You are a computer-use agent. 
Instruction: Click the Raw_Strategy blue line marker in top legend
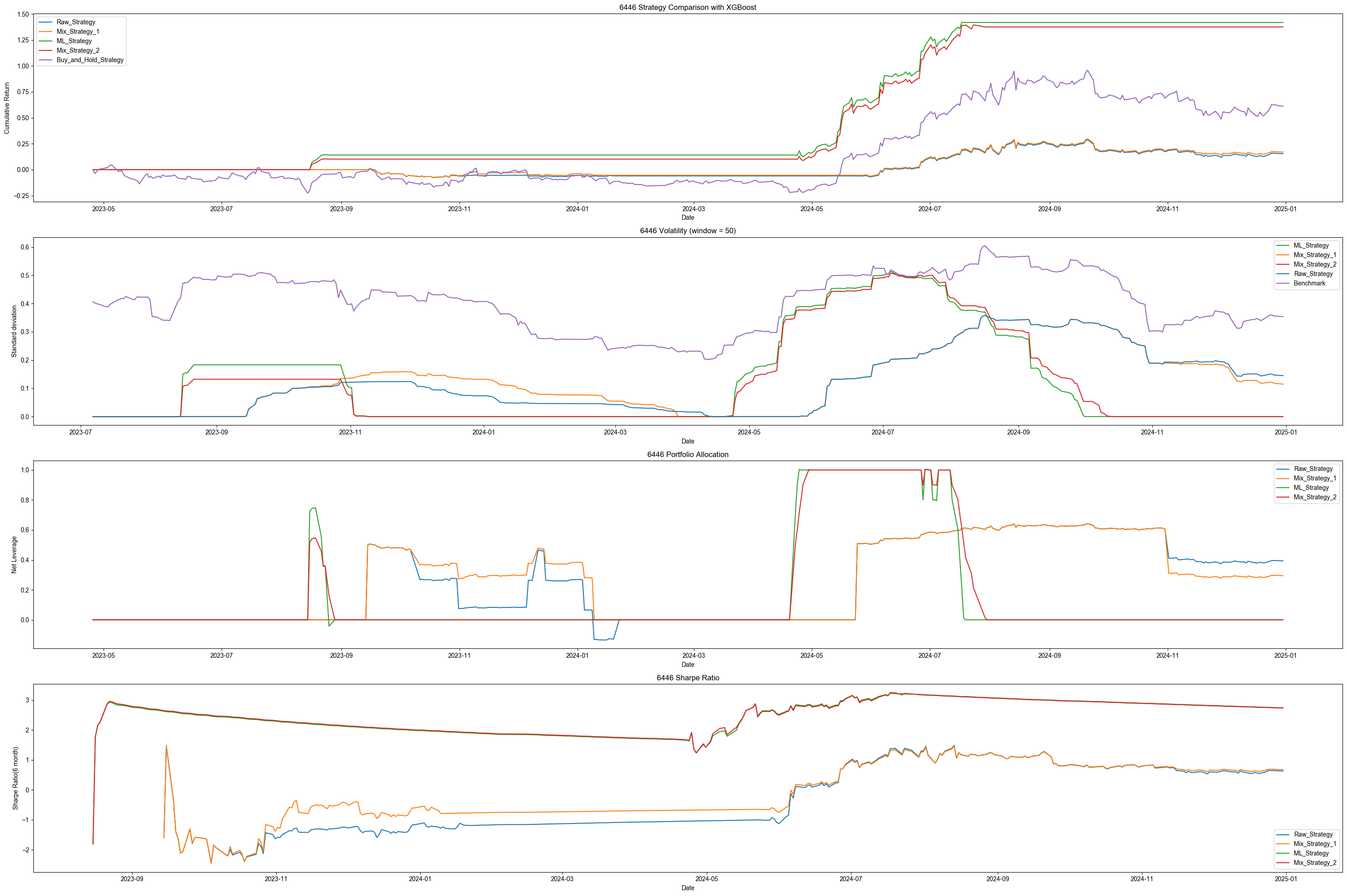(47, 22)
